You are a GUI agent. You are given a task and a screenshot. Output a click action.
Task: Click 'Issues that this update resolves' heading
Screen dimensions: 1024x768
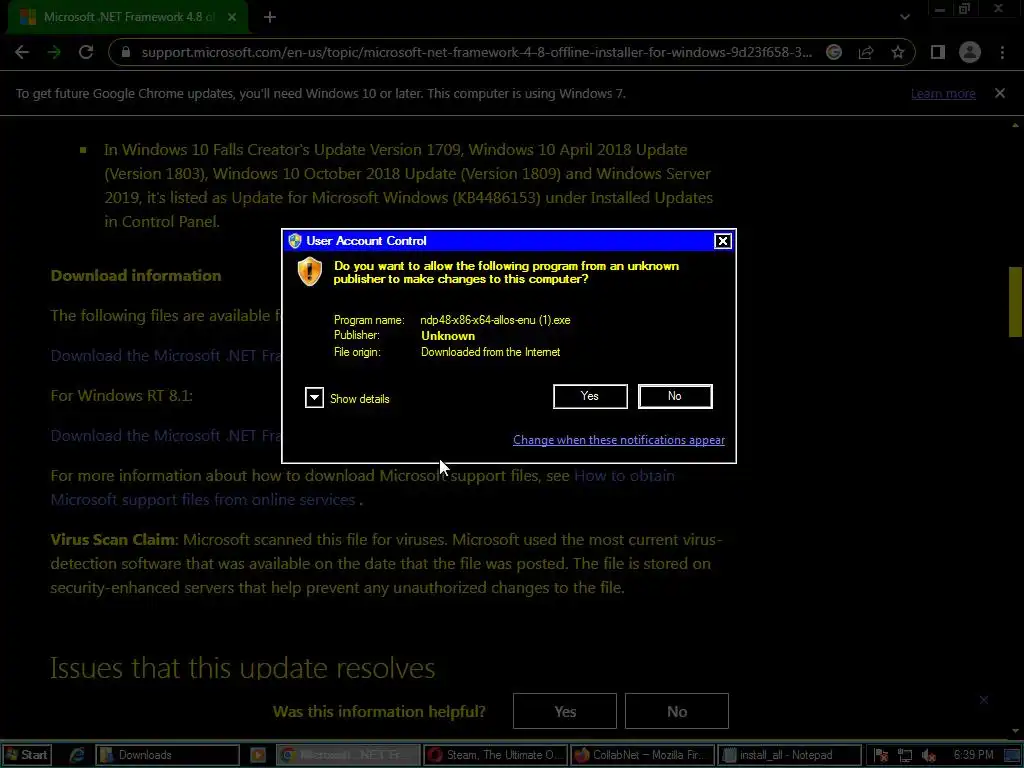tap(242, 668)
